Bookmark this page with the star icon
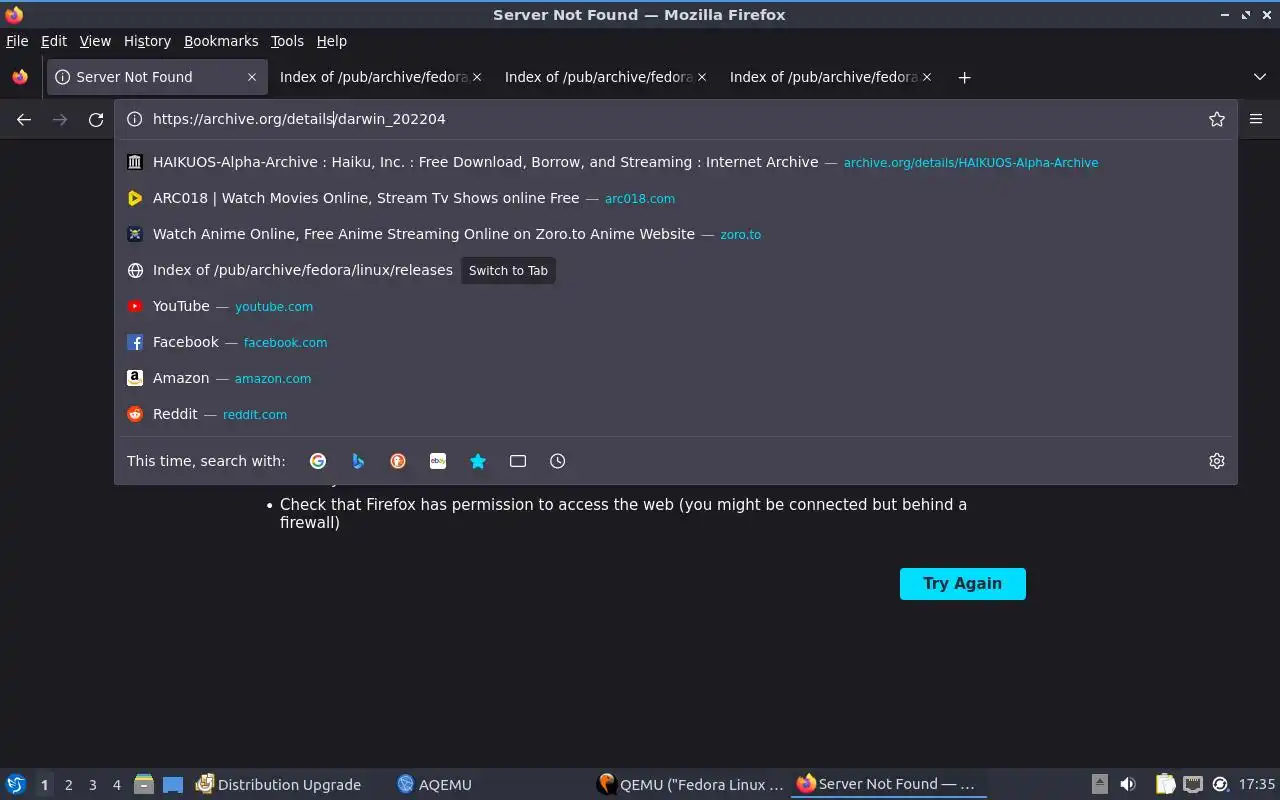Image resolution: width=1280 pixels, height=800 pixels. pyautogui.click(x=1217, y=119)
